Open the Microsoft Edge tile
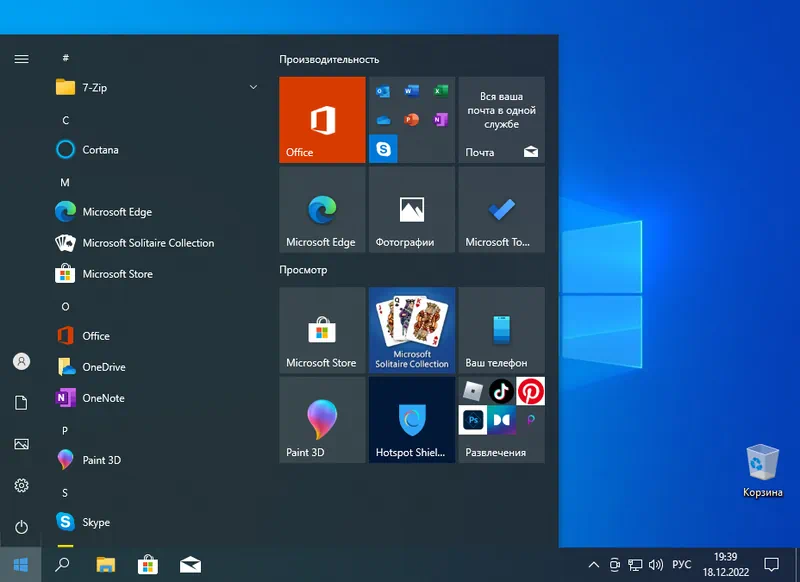The height and width of the screenshot is (582, 800). tap(322, 210)
